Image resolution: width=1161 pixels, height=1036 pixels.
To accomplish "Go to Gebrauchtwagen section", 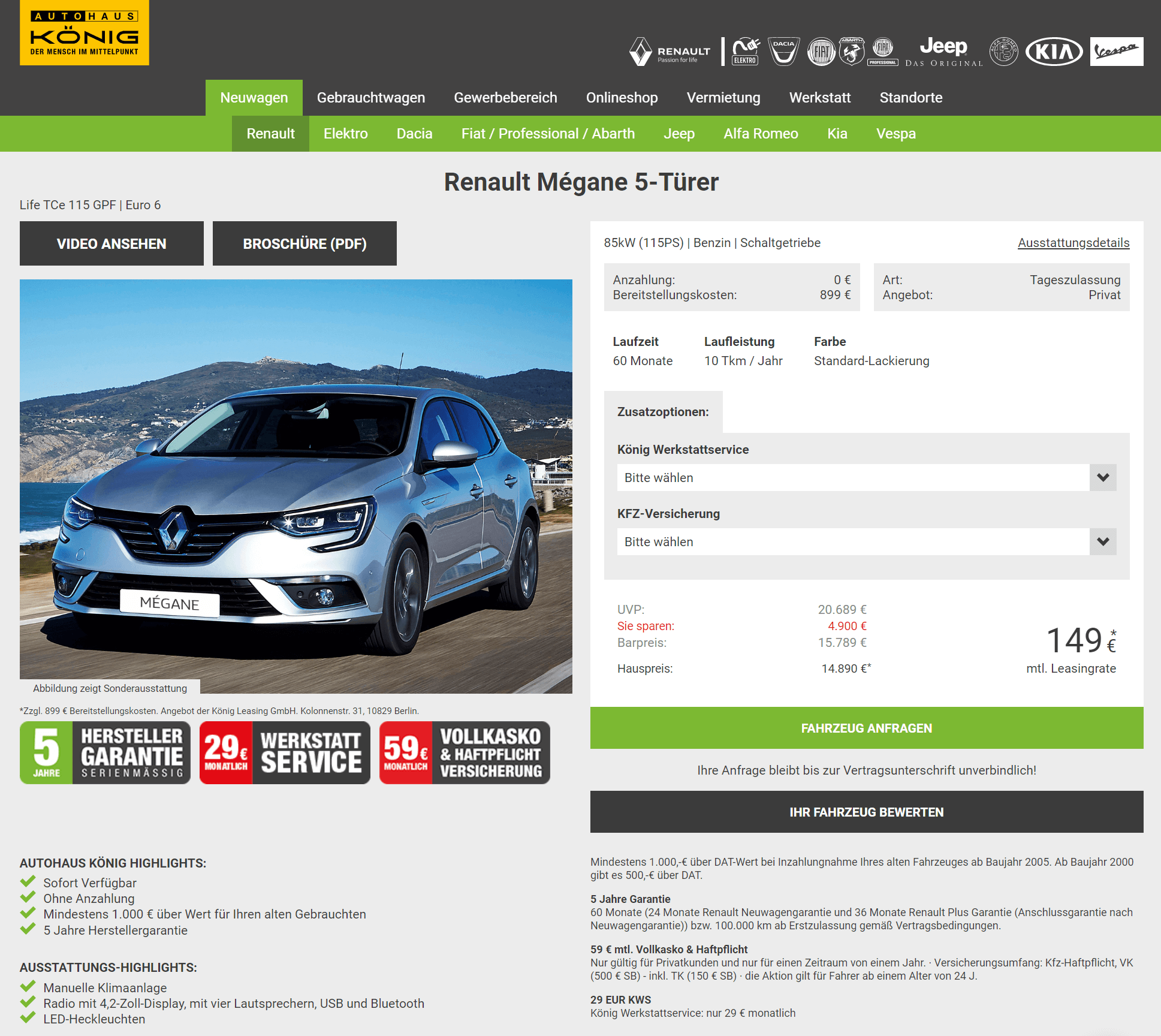I will [x=371, y=98].
